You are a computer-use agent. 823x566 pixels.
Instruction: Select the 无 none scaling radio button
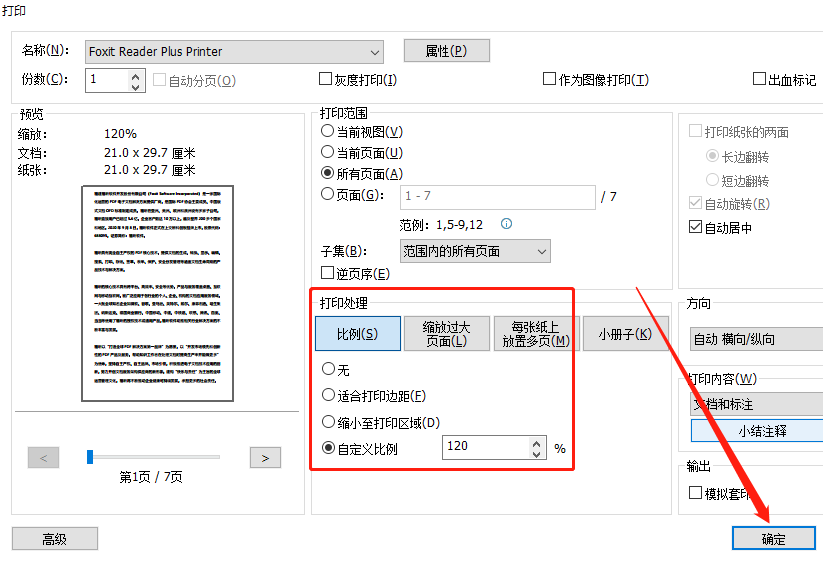coord(329,369)
